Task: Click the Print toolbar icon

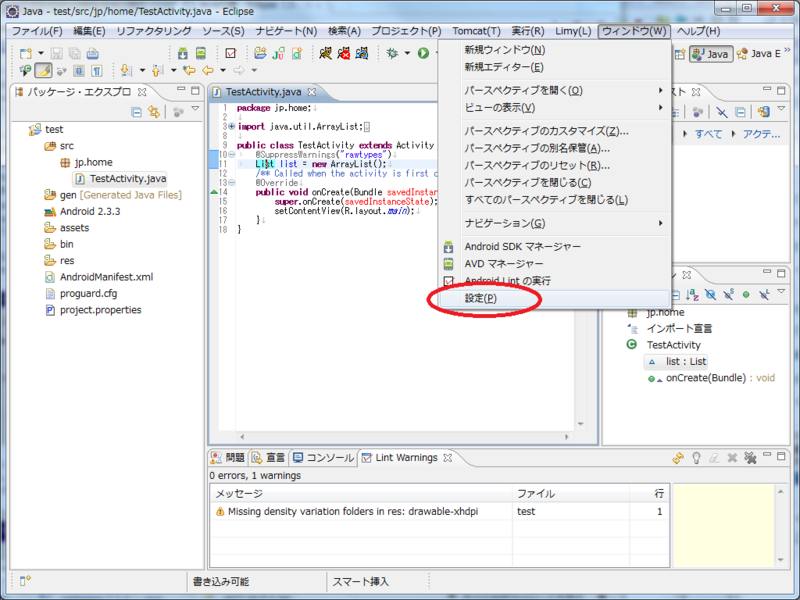Action: tap(92, 53)
